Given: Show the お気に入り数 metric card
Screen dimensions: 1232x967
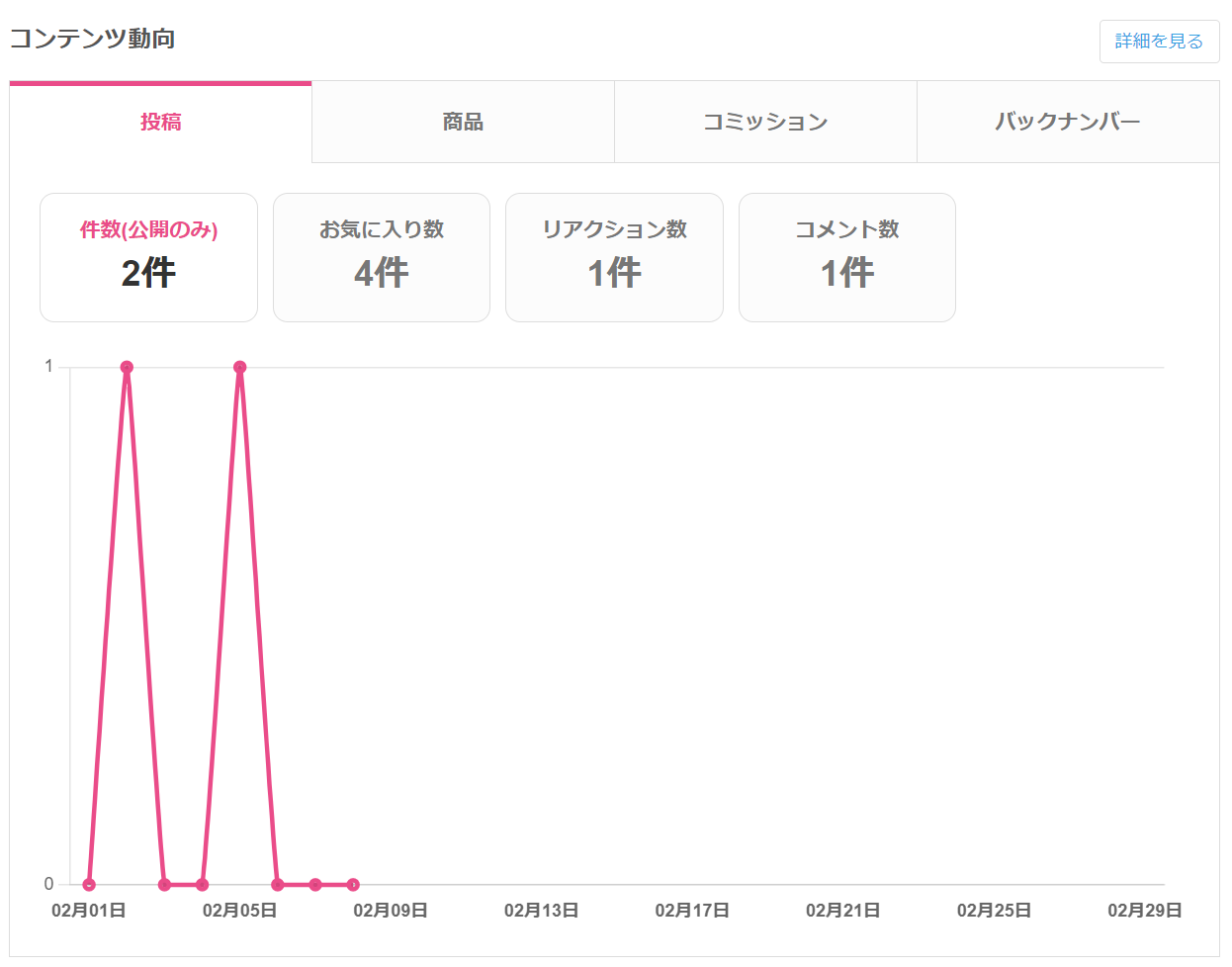Looking at the screenshot, I should pos(382,257).
